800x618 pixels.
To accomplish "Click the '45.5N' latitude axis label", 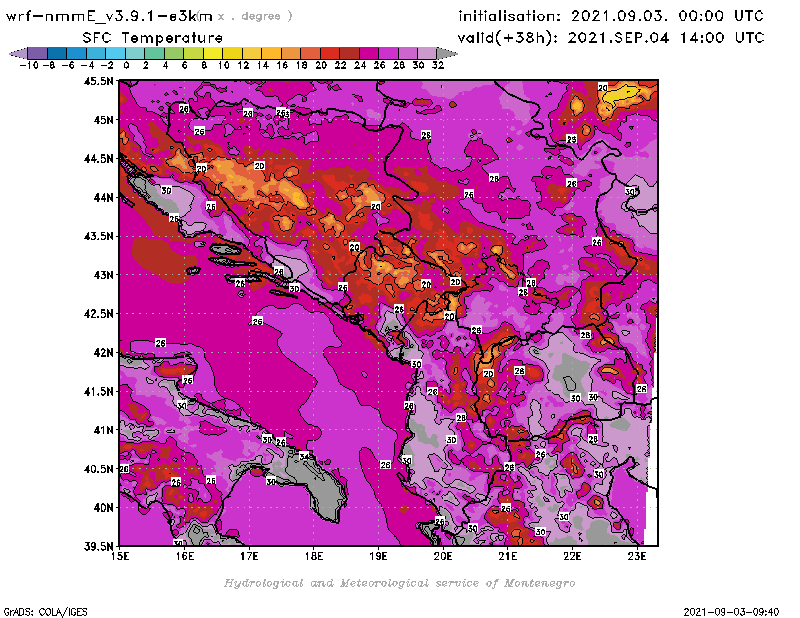I will (98, 81).
